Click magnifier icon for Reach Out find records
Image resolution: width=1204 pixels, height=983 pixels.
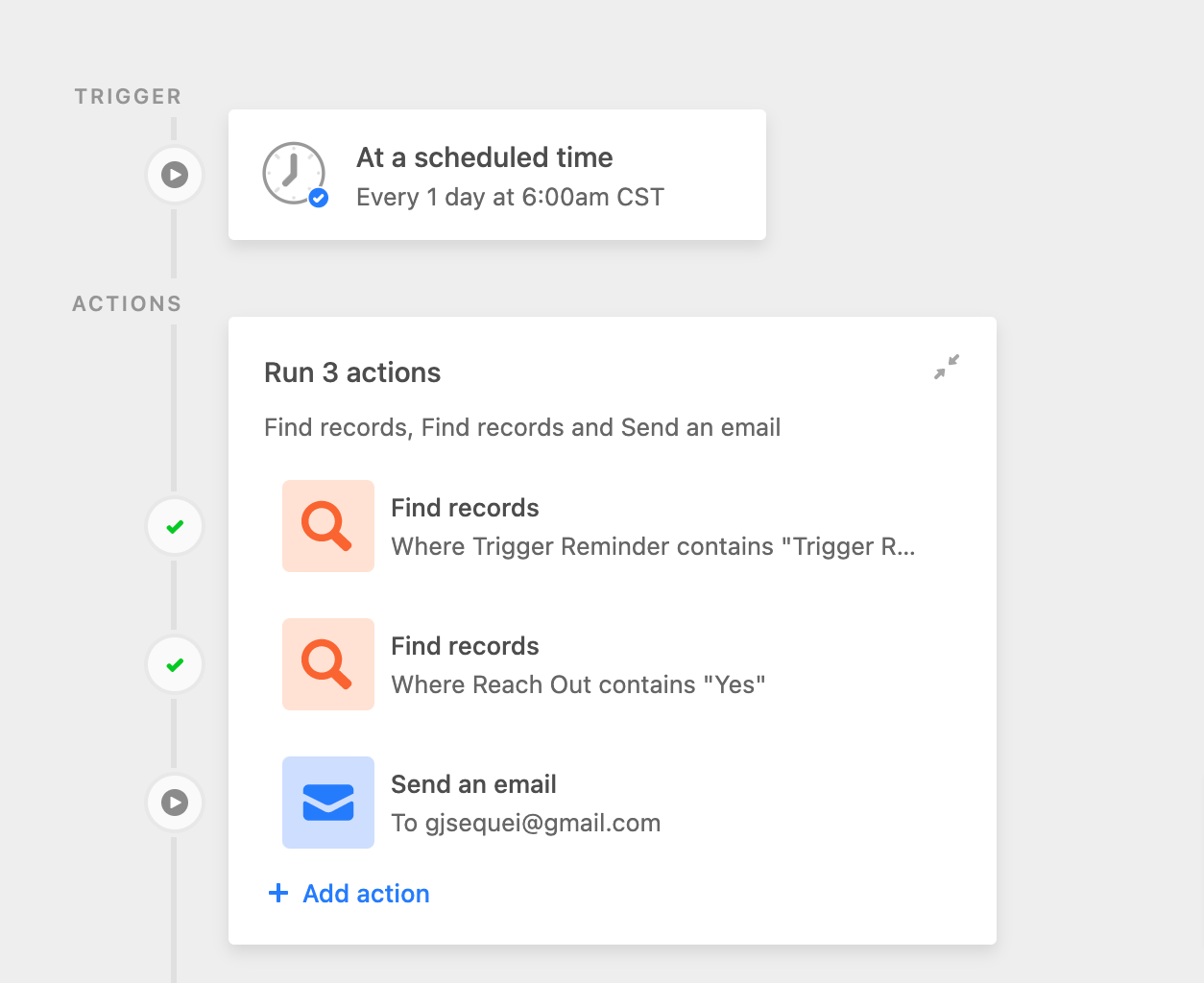click(x=328, y=664)
